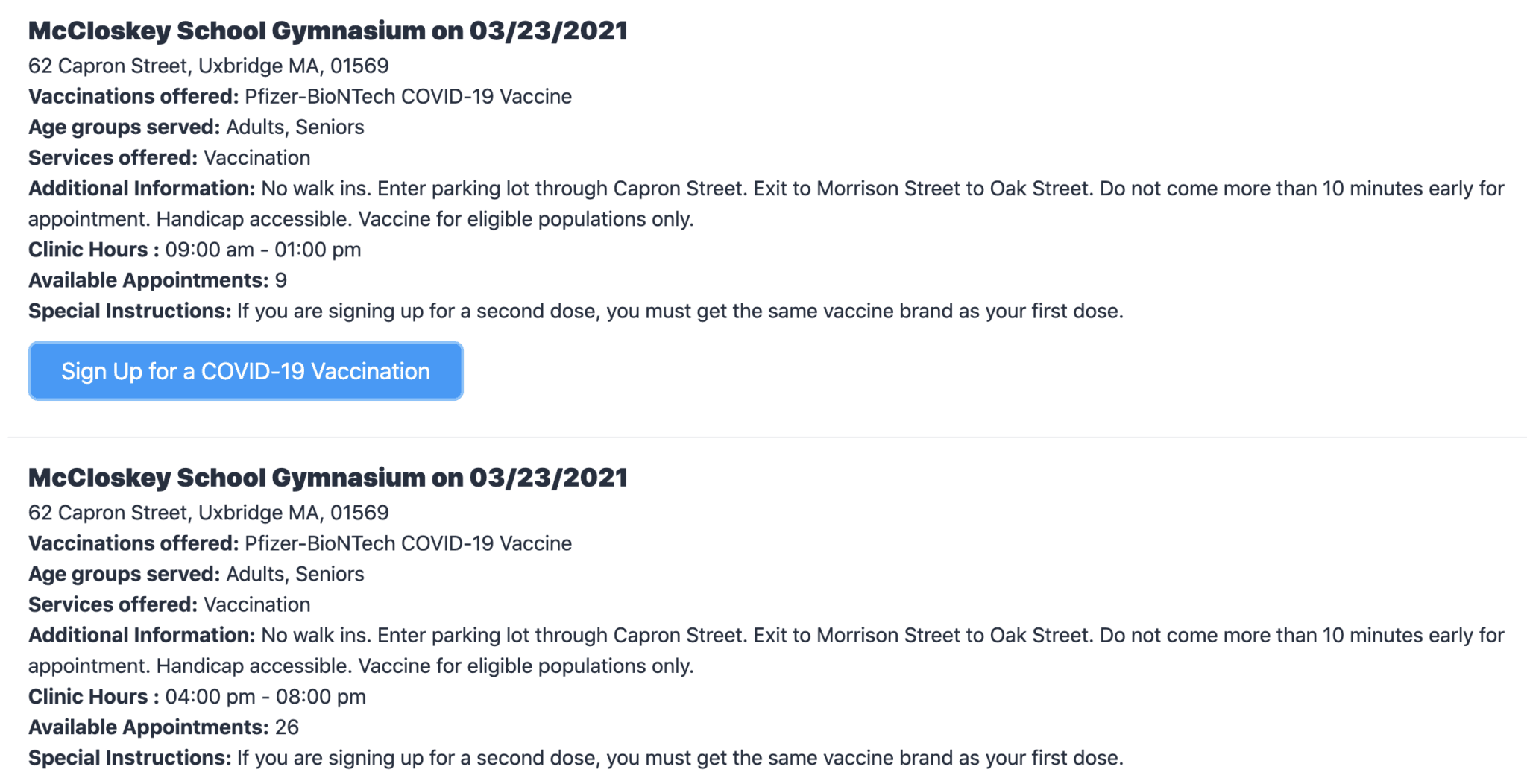
Task: Click Additional Information label in the evening clinic listing
Action: coord(142,636)
